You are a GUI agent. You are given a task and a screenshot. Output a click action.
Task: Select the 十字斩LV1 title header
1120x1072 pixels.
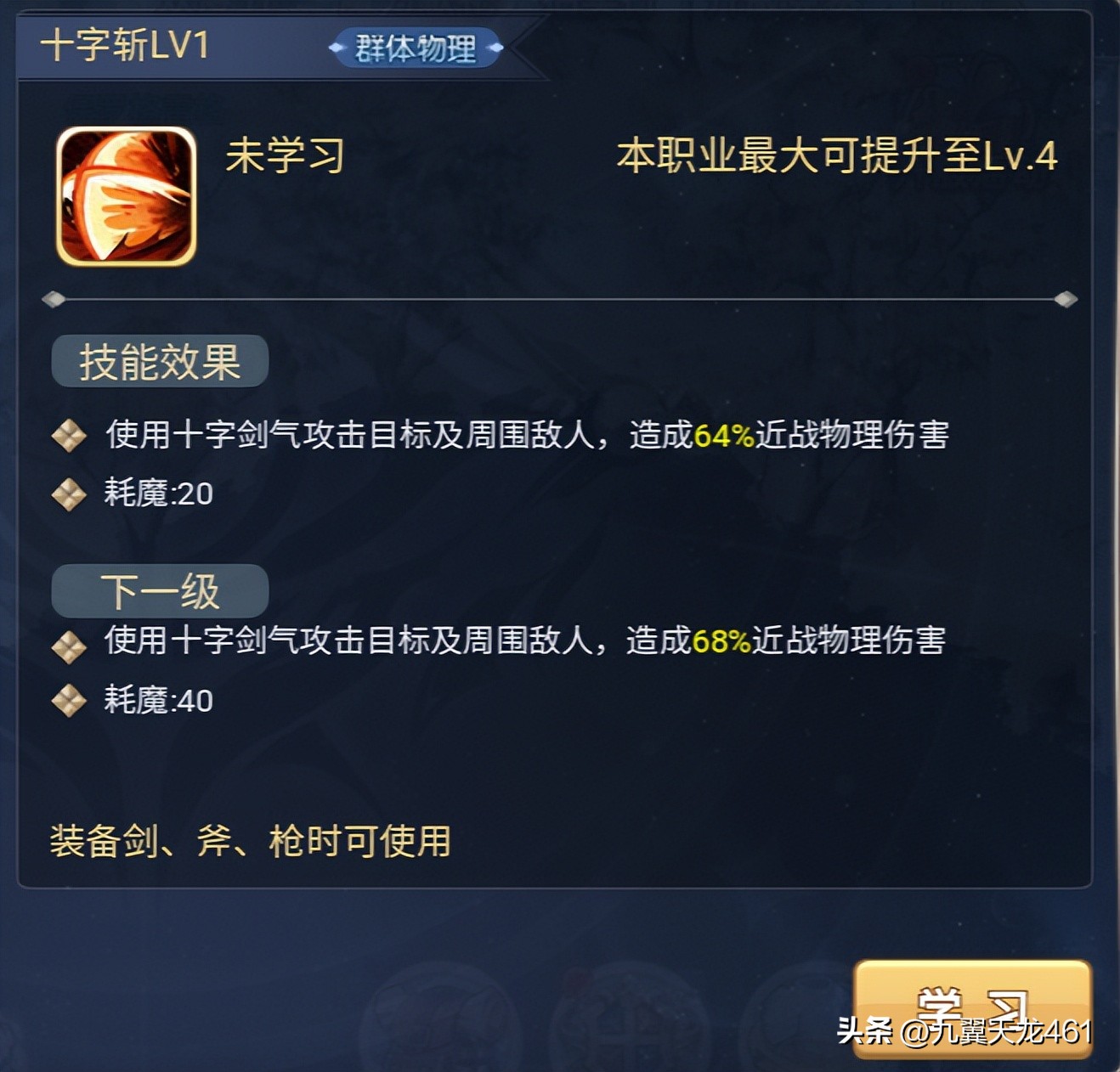[x=125, y=45]
